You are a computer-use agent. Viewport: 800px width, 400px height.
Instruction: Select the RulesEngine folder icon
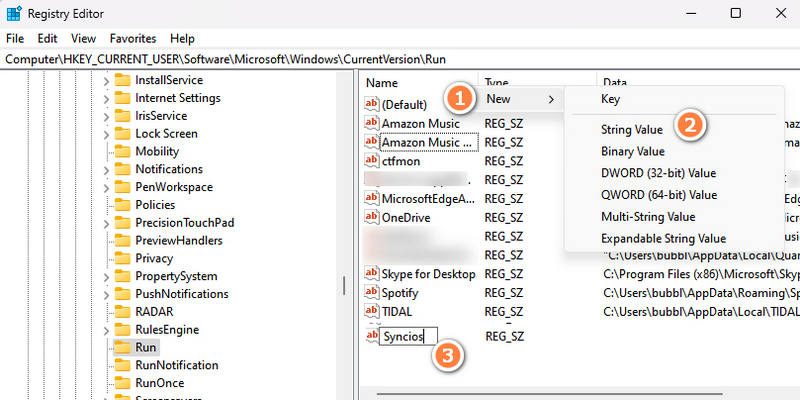pos(122,330)
